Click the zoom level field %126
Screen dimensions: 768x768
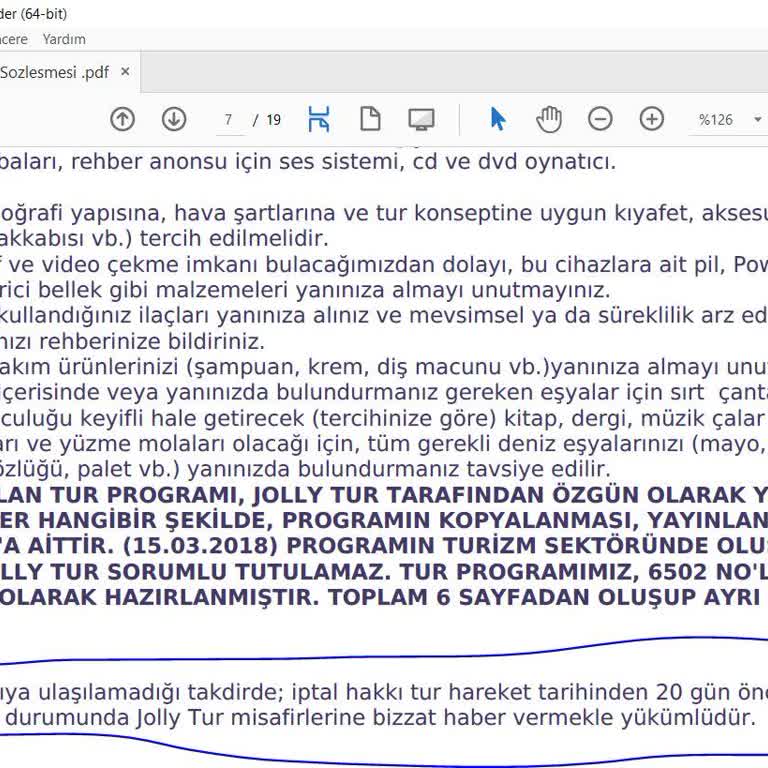coord(716,120)
